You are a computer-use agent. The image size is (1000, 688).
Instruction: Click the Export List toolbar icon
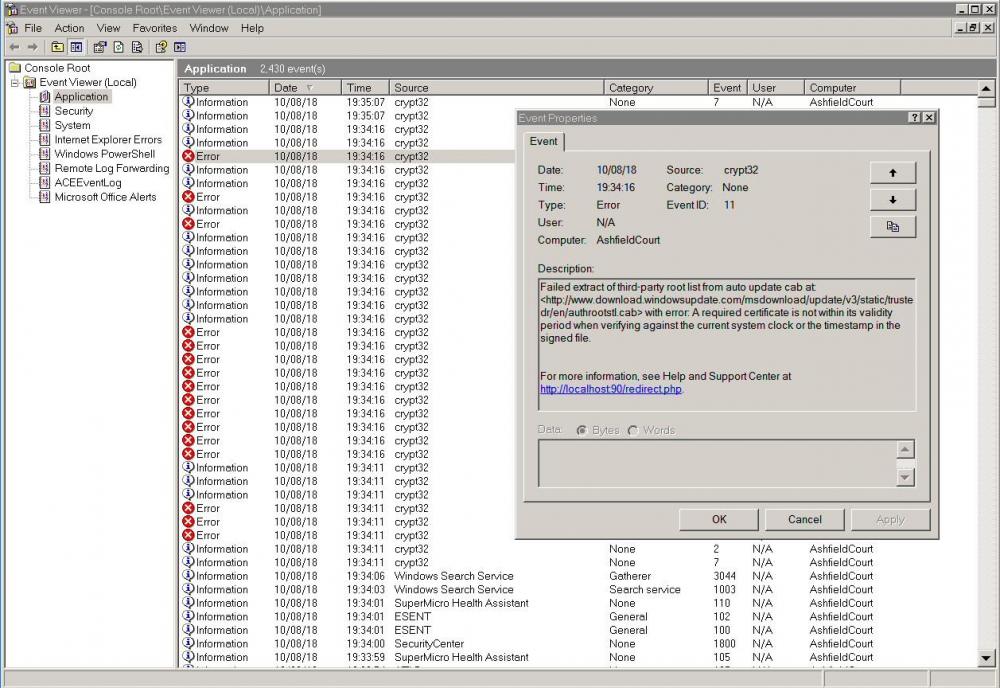pos(136,47)
